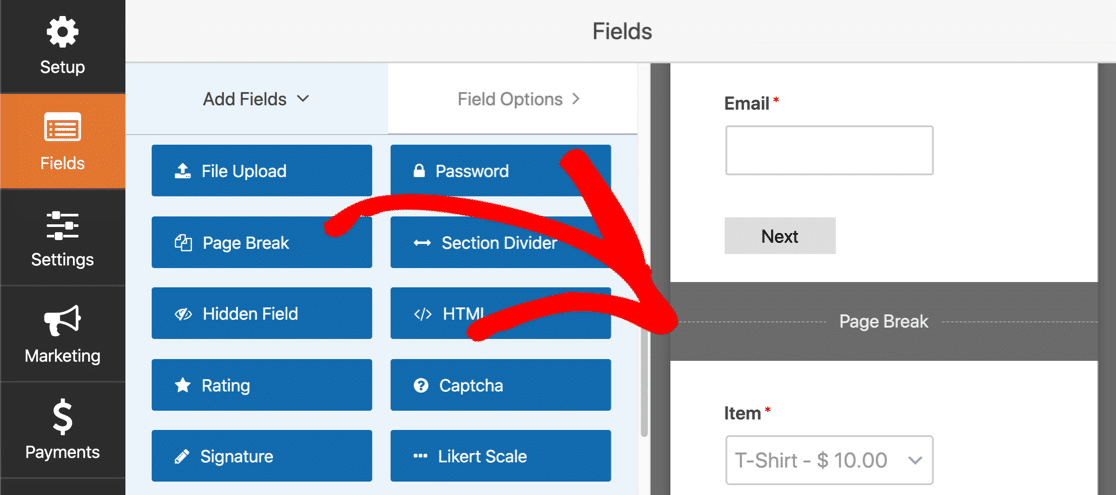The width and height of the screenshot is (1116, 495).
Task: Click the Rating star icon
Action: (182, 385)
